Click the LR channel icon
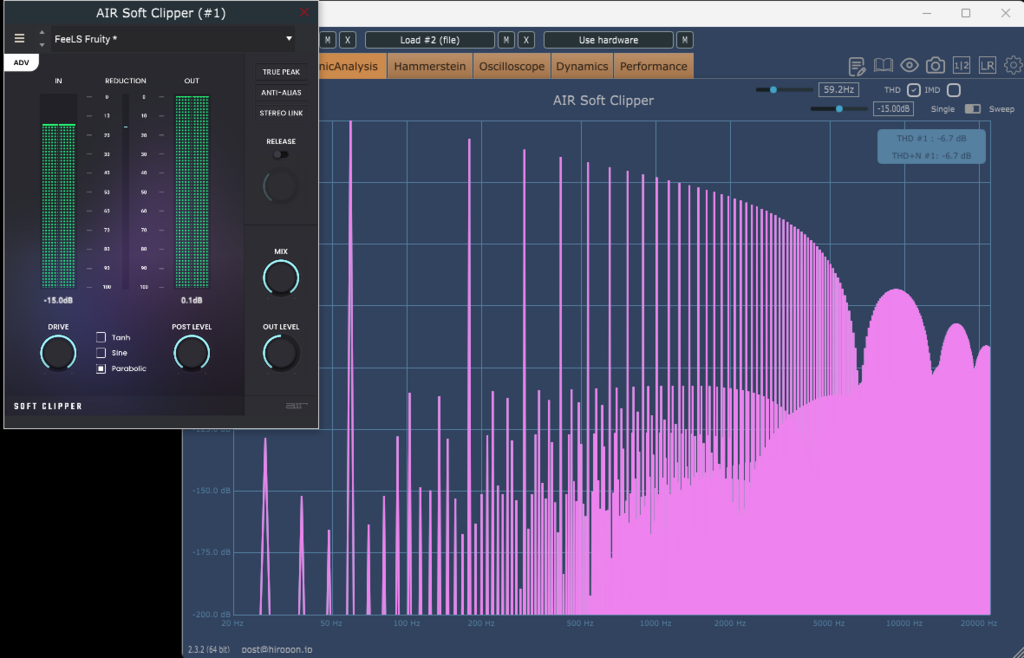 [987, 65]
